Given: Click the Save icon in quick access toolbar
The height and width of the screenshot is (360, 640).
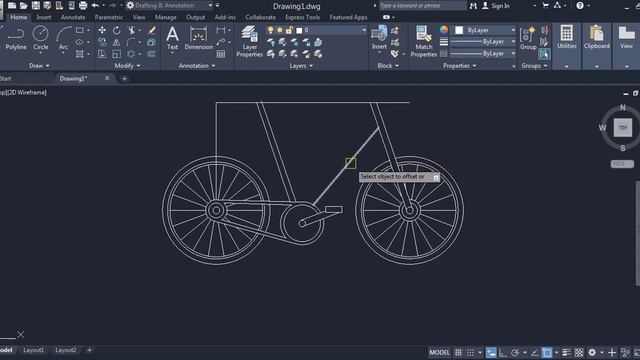Looking at the screenshot, I should pyautogui.click(x=36, y=6).
